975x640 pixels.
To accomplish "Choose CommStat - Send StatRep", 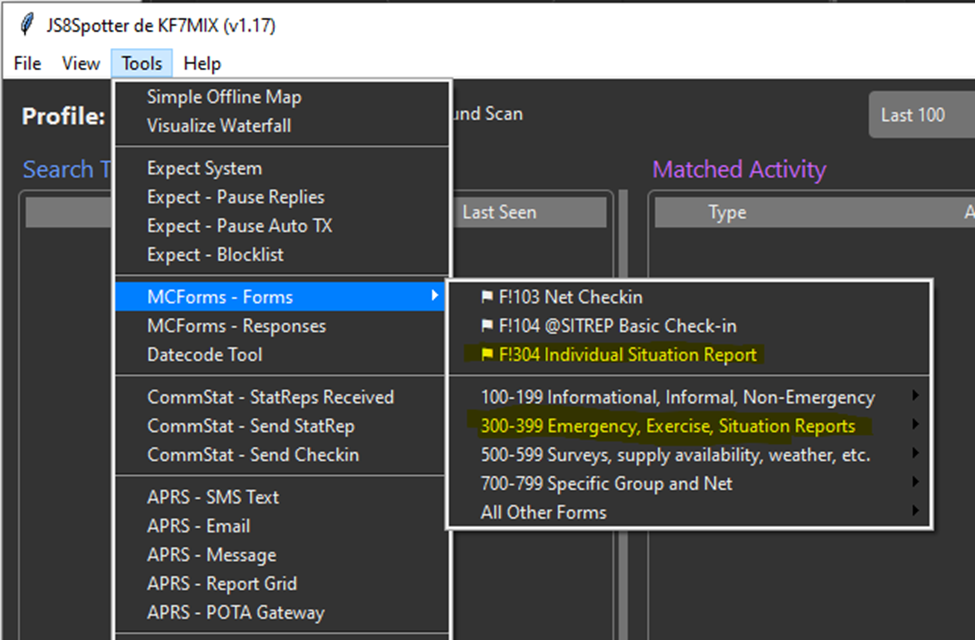I will tap(282, 426).
